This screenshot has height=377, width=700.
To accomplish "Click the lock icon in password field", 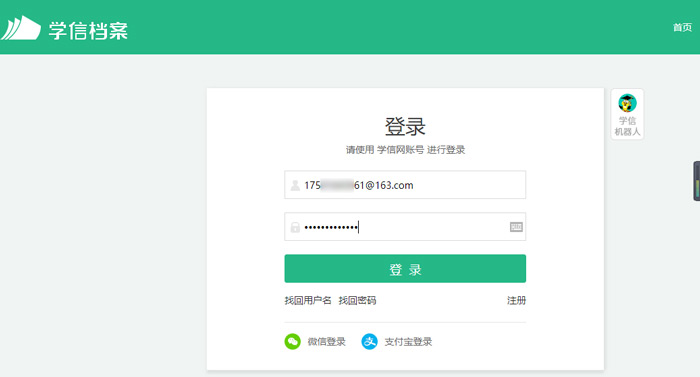I will 295,227.
